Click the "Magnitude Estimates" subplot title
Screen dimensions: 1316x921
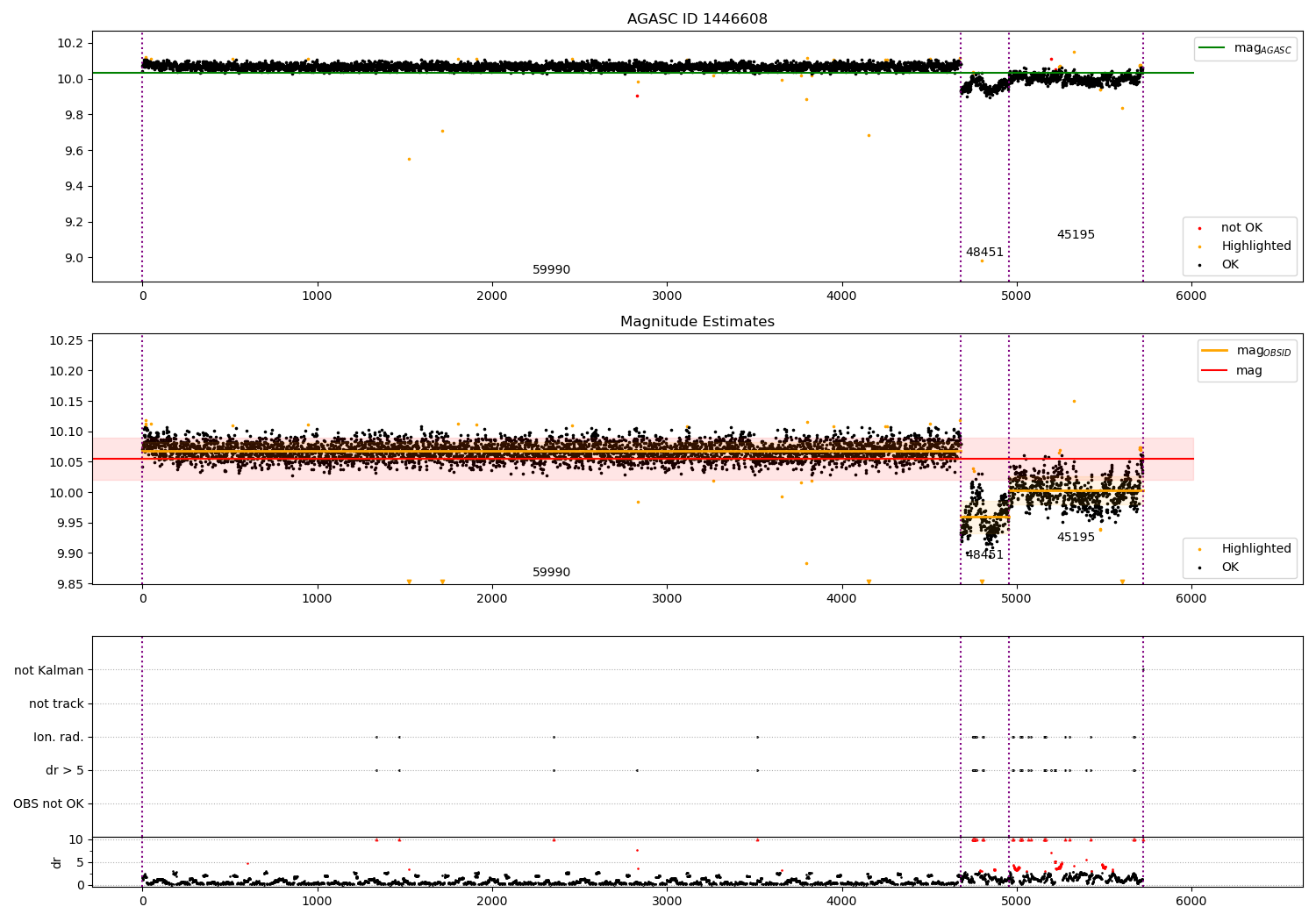(697, 322)
